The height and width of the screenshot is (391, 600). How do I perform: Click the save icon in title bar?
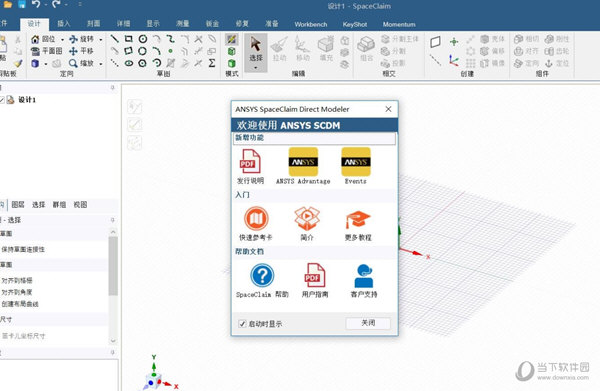(x=22, y=5)
